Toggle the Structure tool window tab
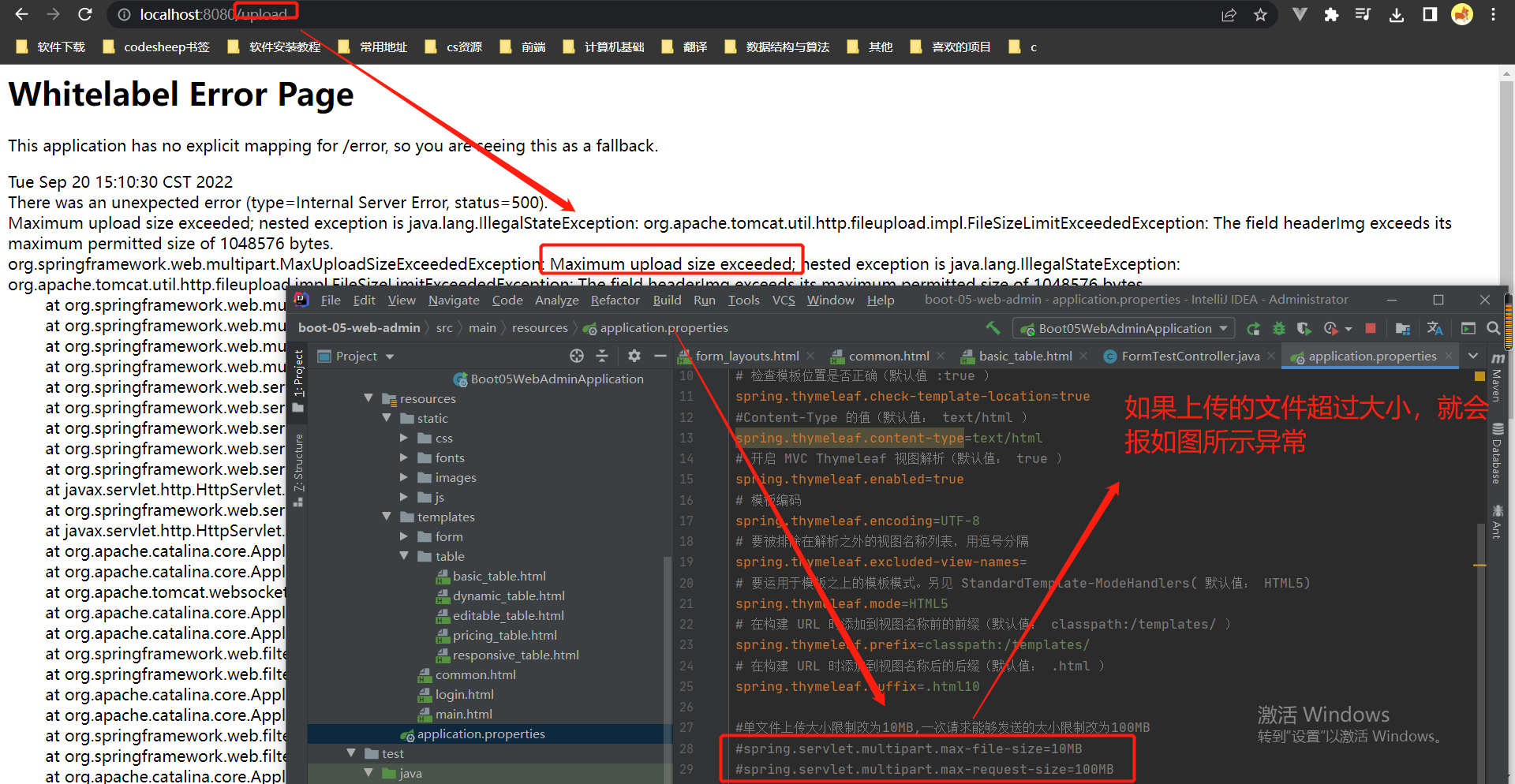The image size is (1515, 784). [x=298, y=470]
